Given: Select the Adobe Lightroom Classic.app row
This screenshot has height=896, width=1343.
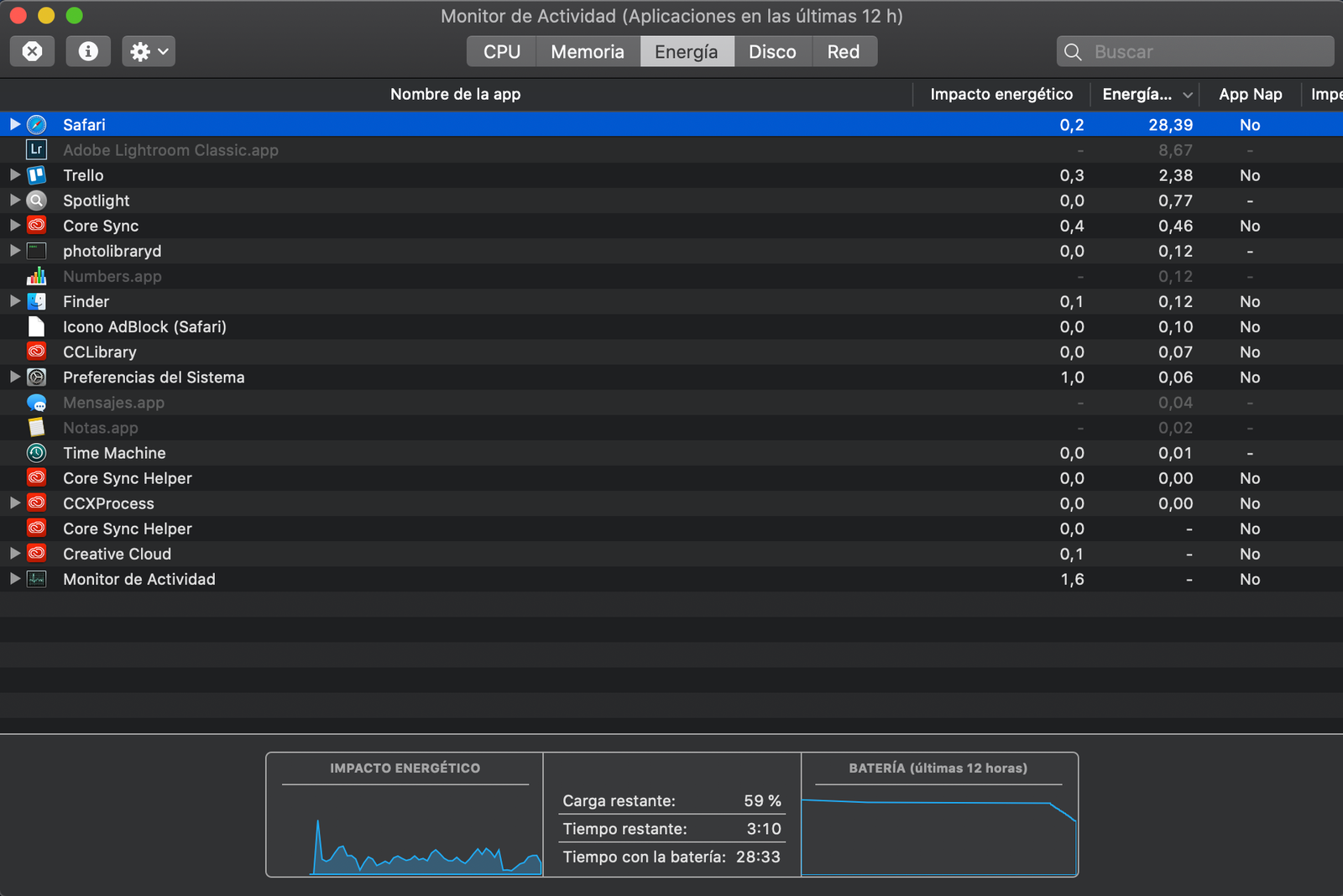Looking at the screenshot, I should (671, 150).
